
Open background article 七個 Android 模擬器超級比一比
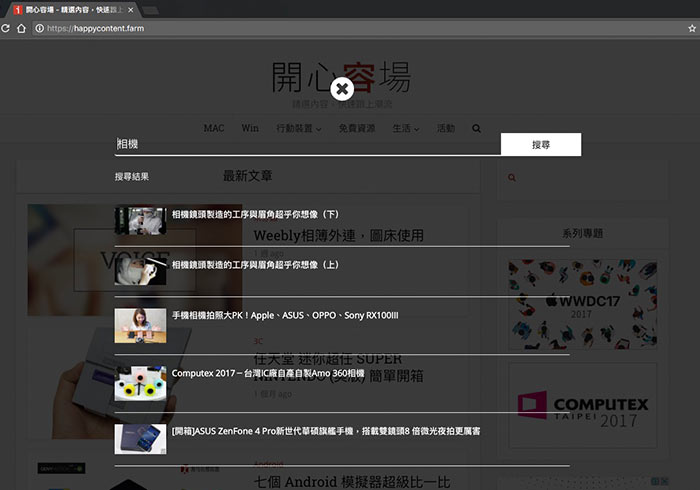click(352, 482)
